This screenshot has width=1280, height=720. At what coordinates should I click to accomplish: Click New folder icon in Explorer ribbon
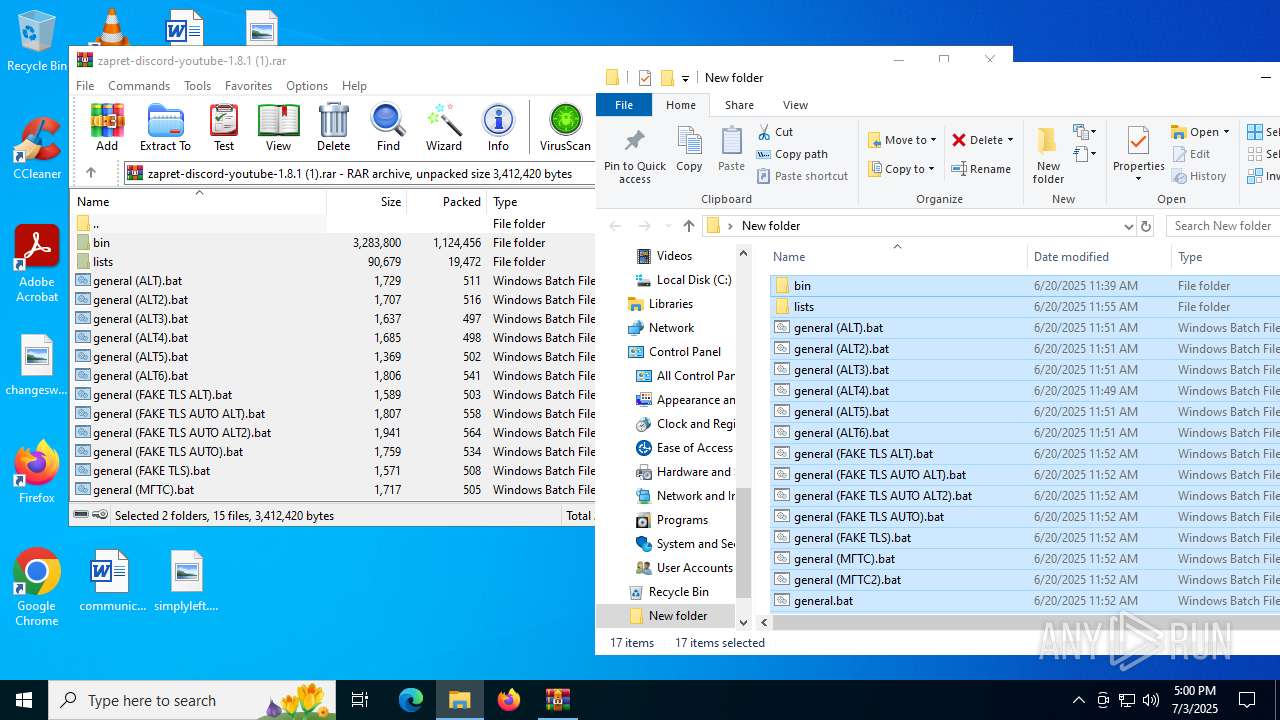tap(1048, 156)
